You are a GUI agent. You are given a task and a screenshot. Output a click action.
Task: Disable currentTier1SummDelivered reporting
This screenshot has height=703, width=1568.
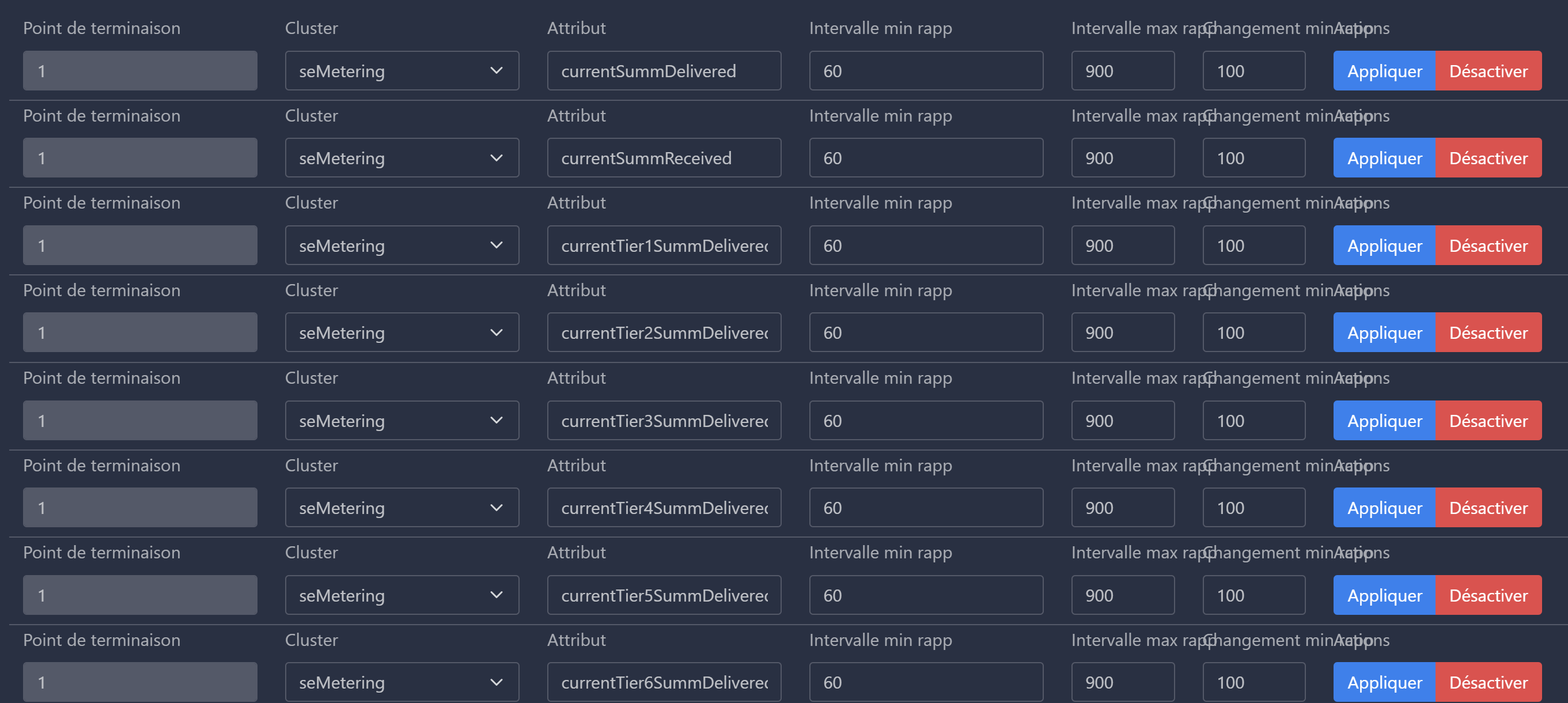(x=1489, y=245)
